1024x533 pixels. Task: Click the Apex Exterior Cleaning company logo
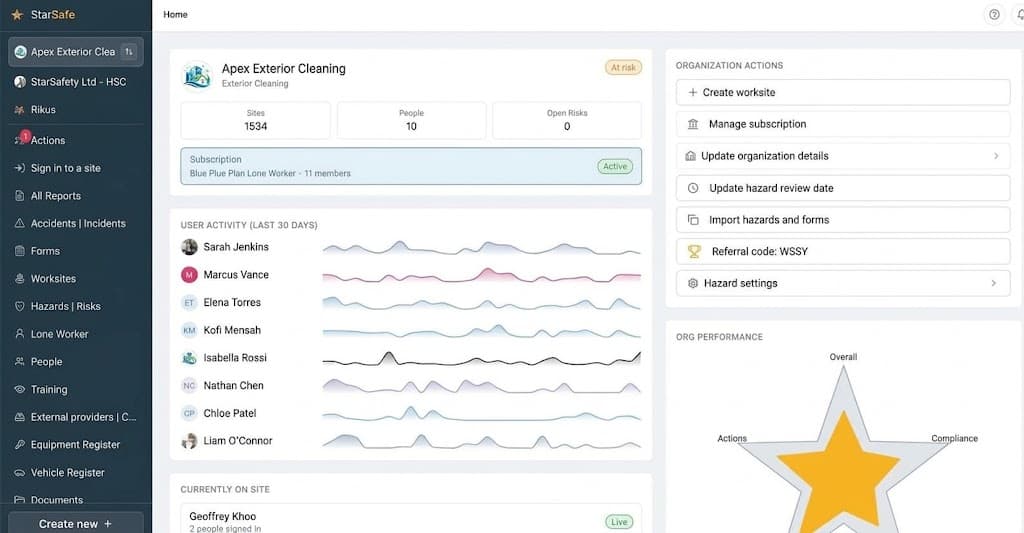click(x=197, y=76)
